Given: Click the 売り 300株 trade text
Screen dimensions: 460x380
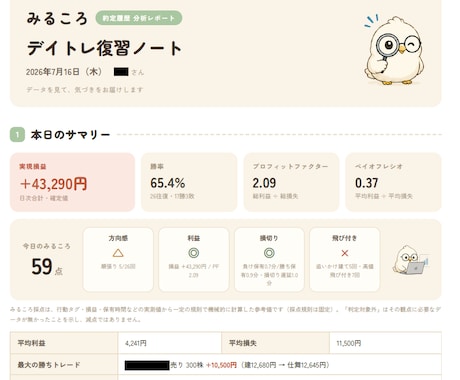Looking at the screenshot, I should pyautogui.click(x=187, y=365).
